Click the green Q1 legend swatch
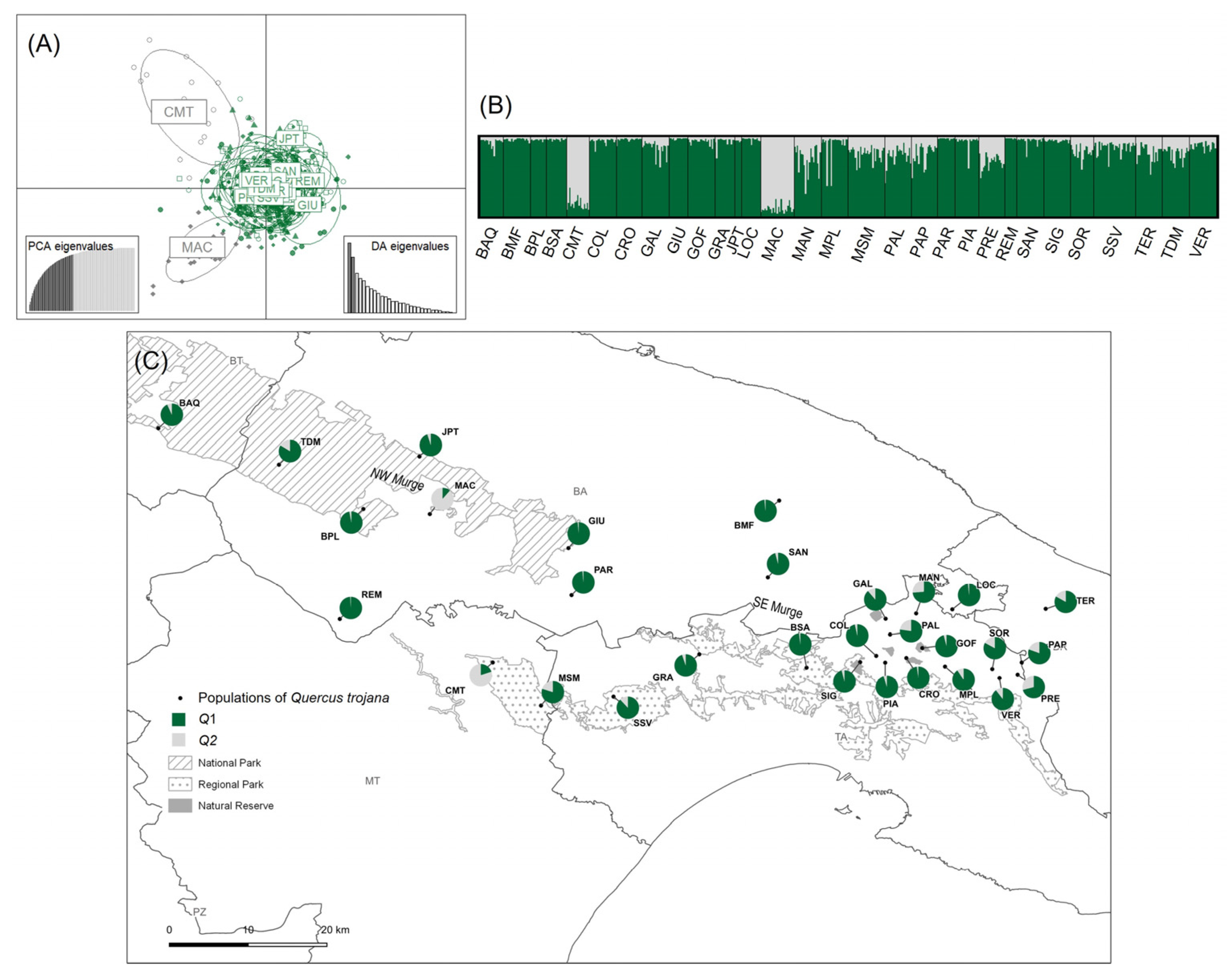Screen dimensions: 1232x980 point(179,719)
